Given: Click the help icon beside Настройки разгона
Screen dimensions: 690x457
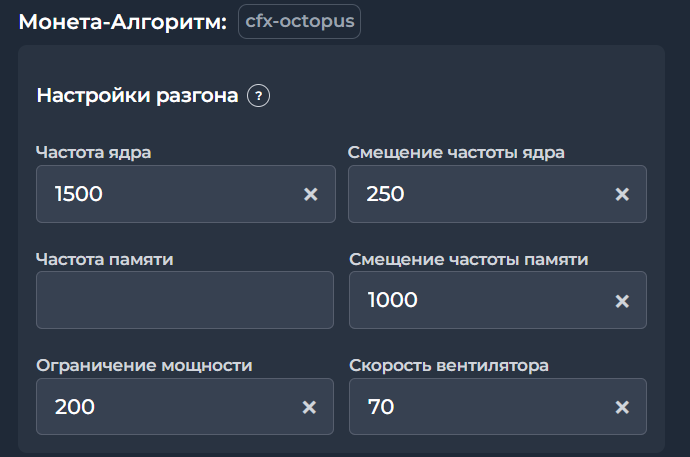Looking at the screenshot, I should pyautogui.click(x=259, y=97).
